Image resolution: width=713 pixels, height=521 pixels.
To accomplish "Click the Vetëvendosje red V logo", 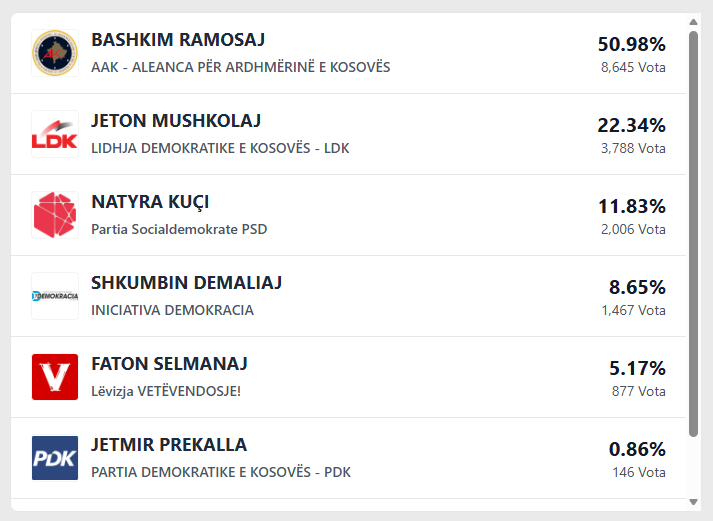I will pos(55,377).
